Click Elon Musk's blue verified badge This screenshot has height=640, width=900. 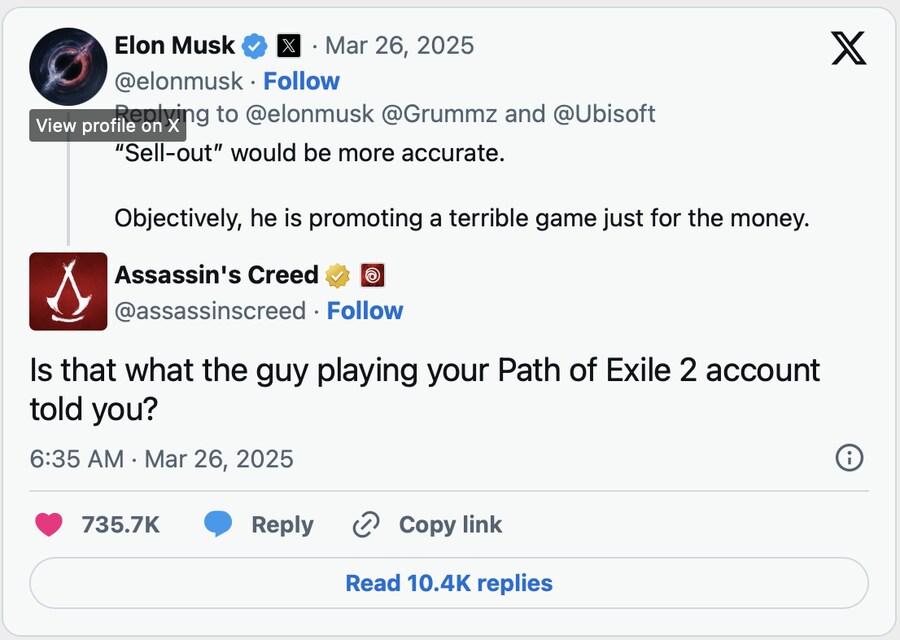point(256,46)
